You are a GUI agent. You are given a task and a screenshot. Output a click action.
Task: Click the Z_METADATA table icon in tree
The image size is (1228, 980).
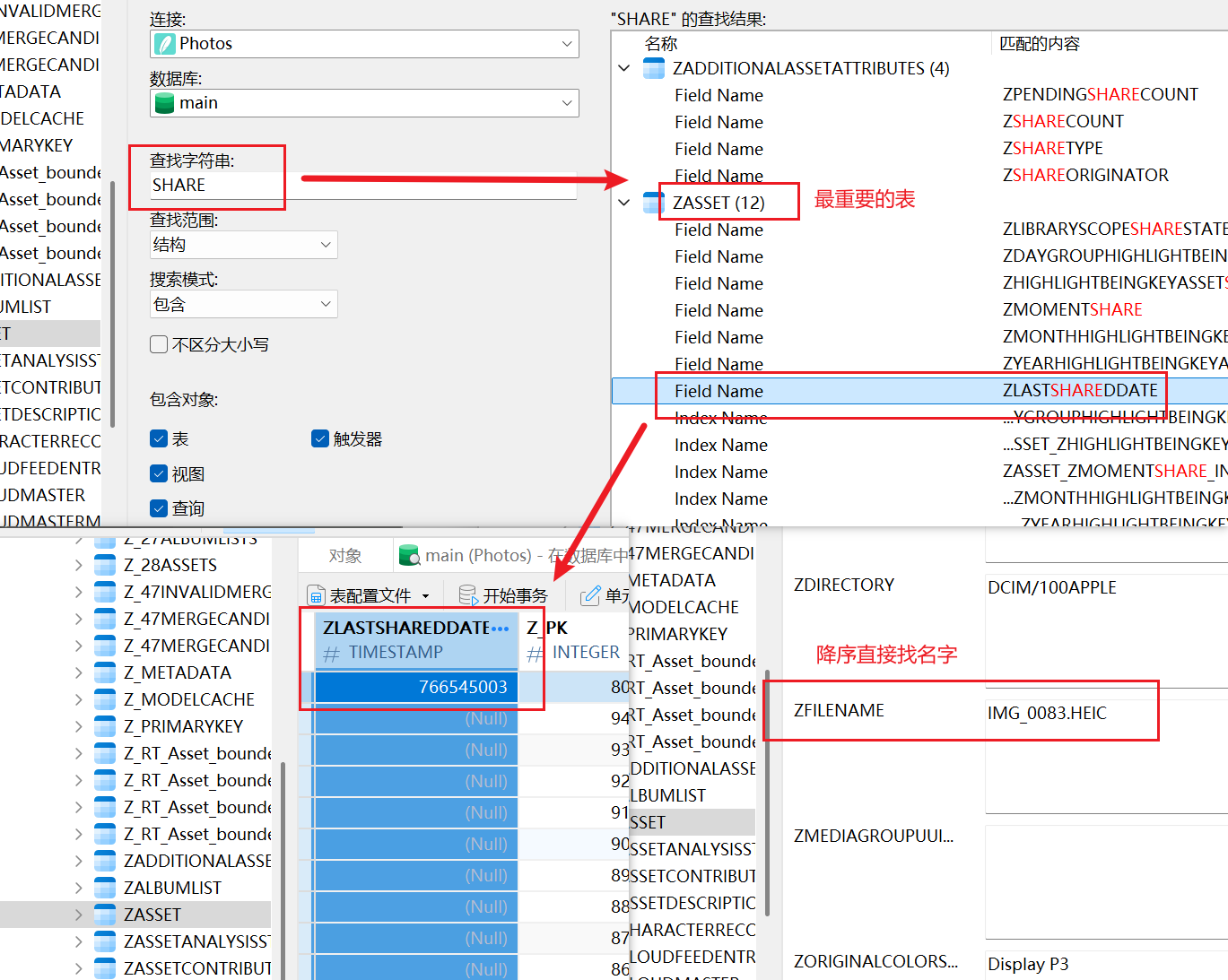(105, 672)
